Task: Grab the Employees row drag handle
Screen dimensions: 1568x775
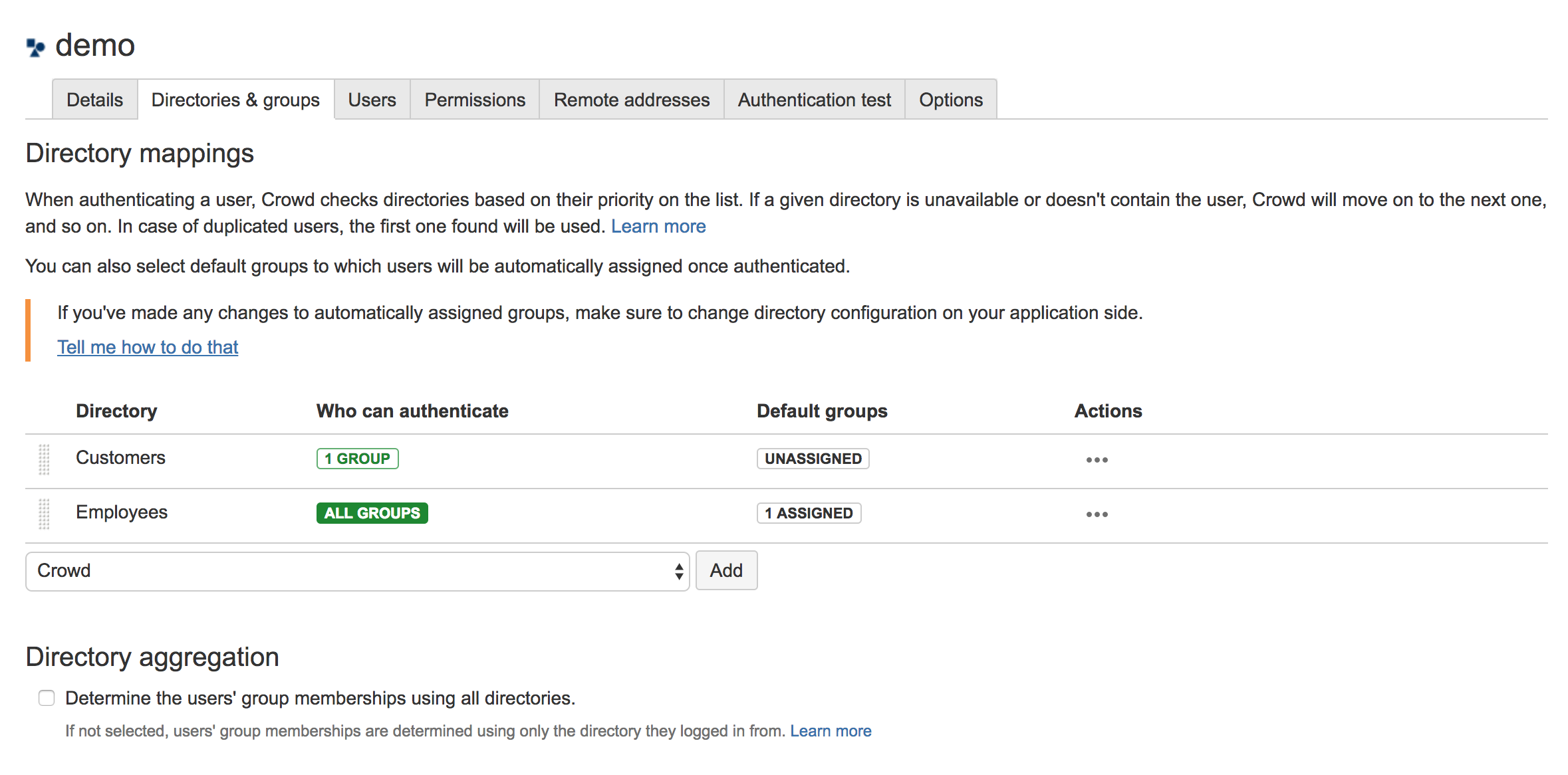Action: (x=44, y=514)
